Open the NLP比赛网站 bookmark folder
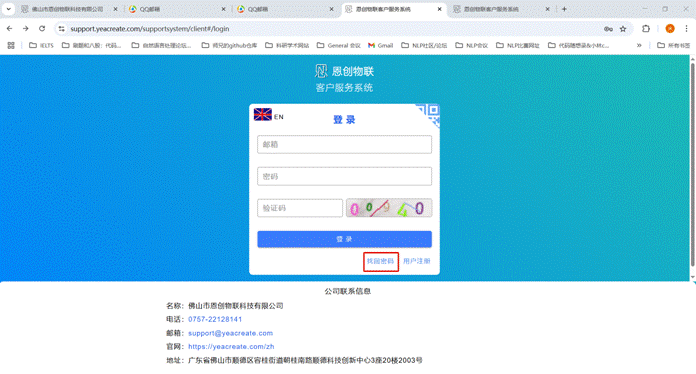This screenshot has width=696, height=374. [x=518, y=45]
